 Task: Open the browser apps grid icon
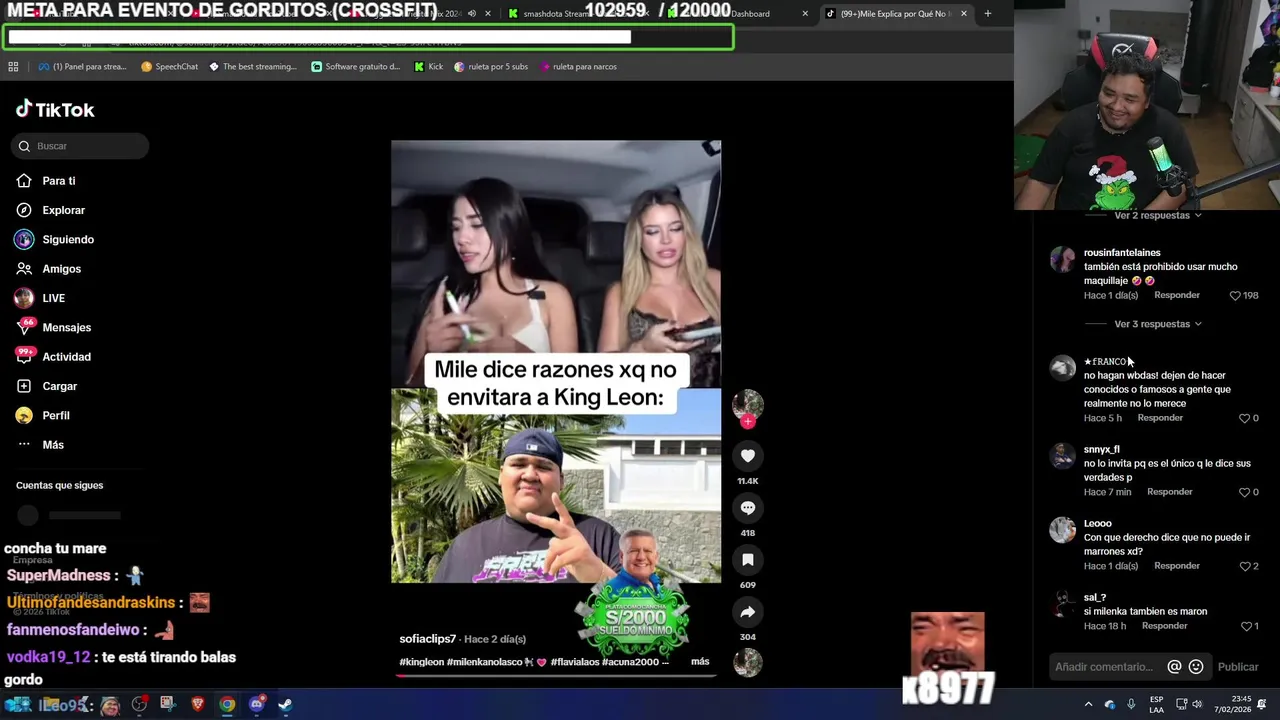(x=13, y=67)
